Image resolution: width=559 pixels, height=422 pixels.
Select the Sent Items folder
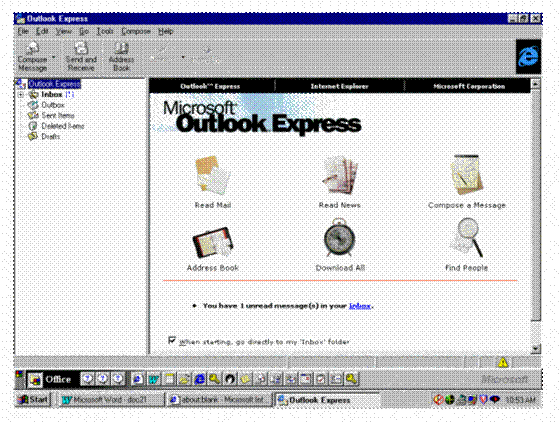tap(58, 115)
